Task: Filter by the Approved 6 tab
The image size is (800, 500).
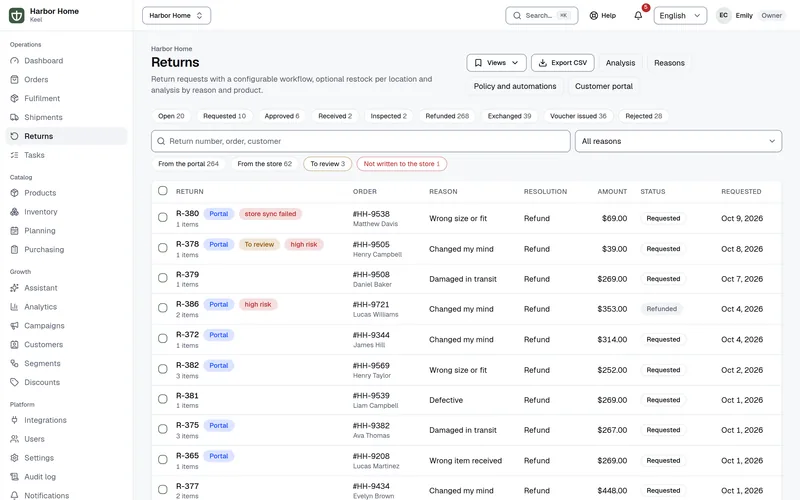Action: [282, 116]
